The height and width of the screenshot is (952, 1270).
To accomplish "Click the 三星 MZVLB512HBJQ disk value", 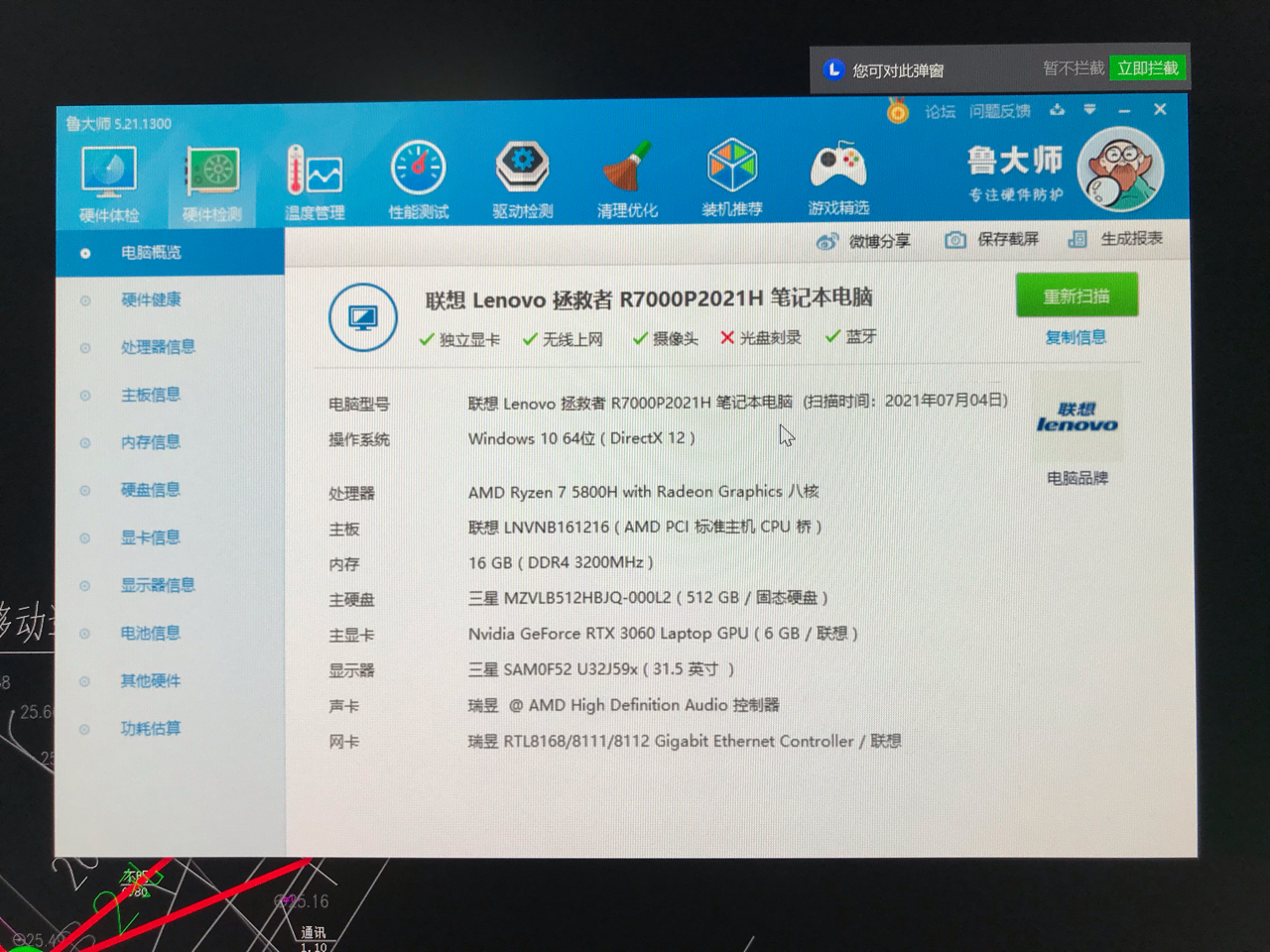I will [x=648, y=597].
